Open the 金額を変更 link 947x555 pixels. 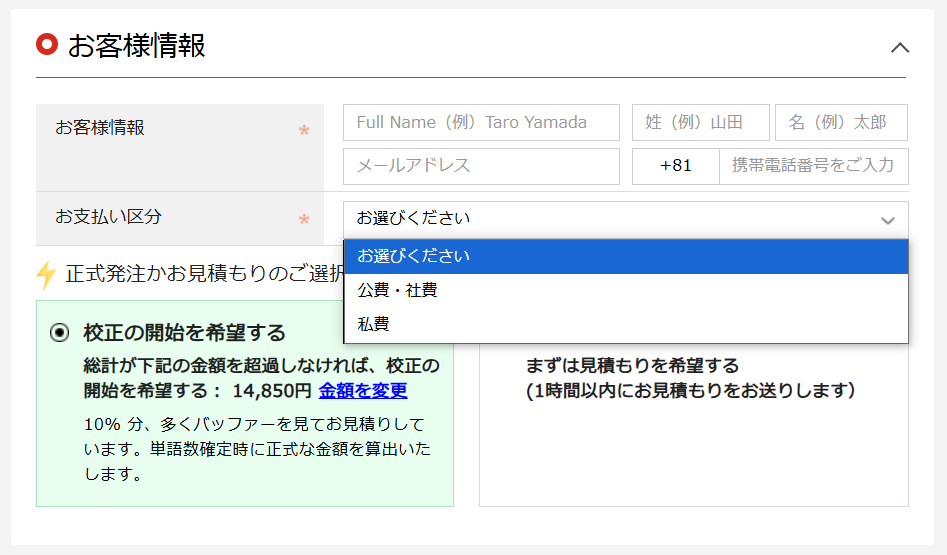point(363,391)
